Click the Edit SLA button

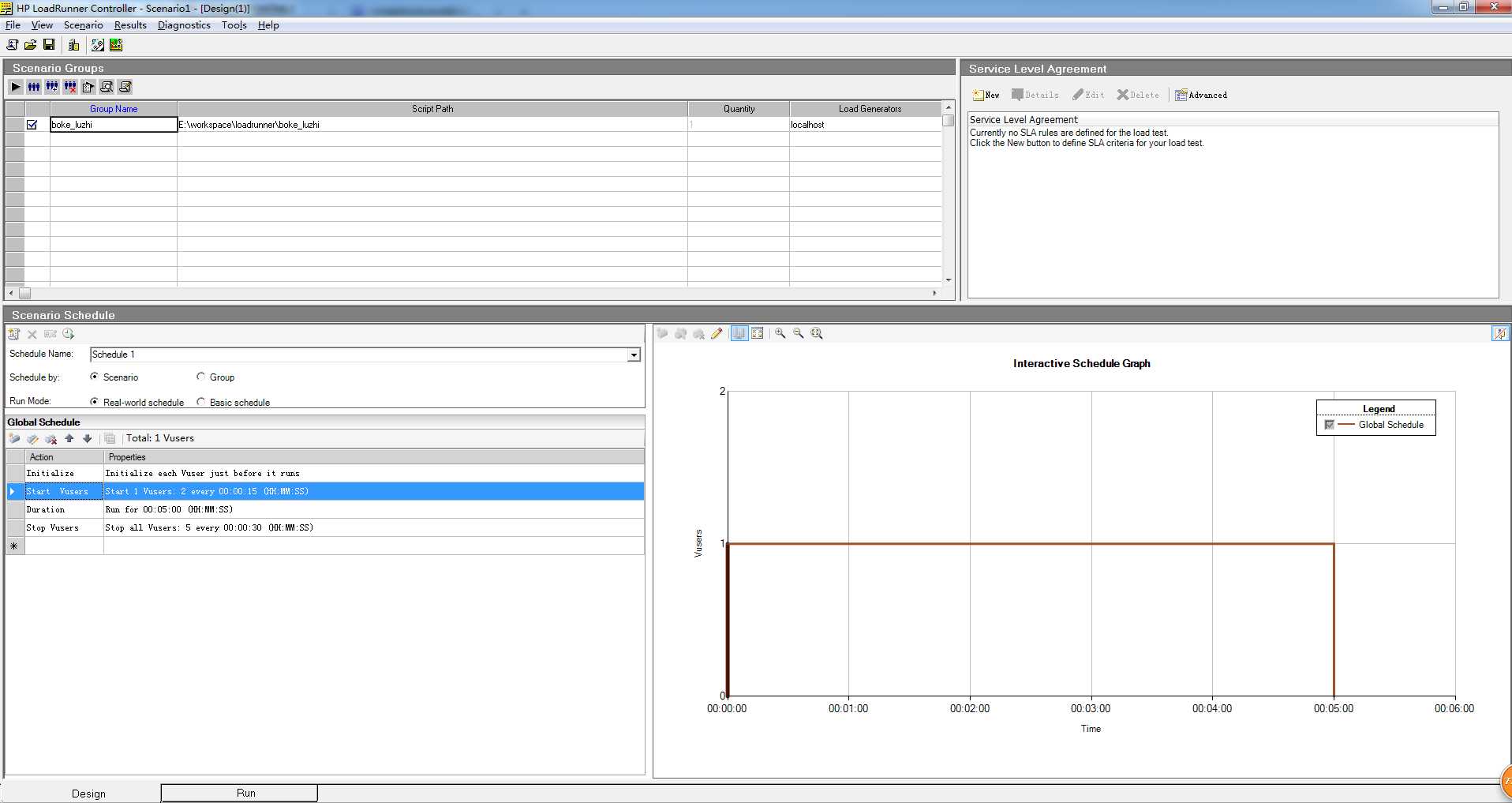[x=1088, y=95]
